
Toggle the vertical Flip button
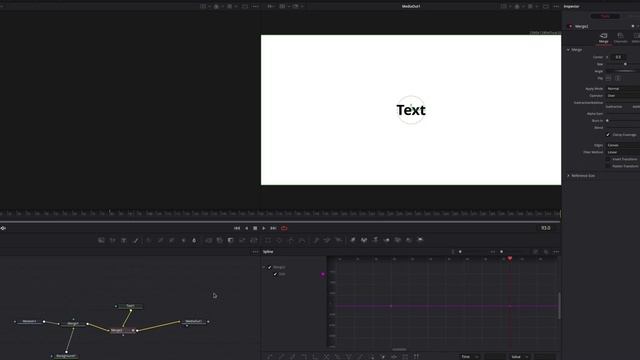coord(618,78)
